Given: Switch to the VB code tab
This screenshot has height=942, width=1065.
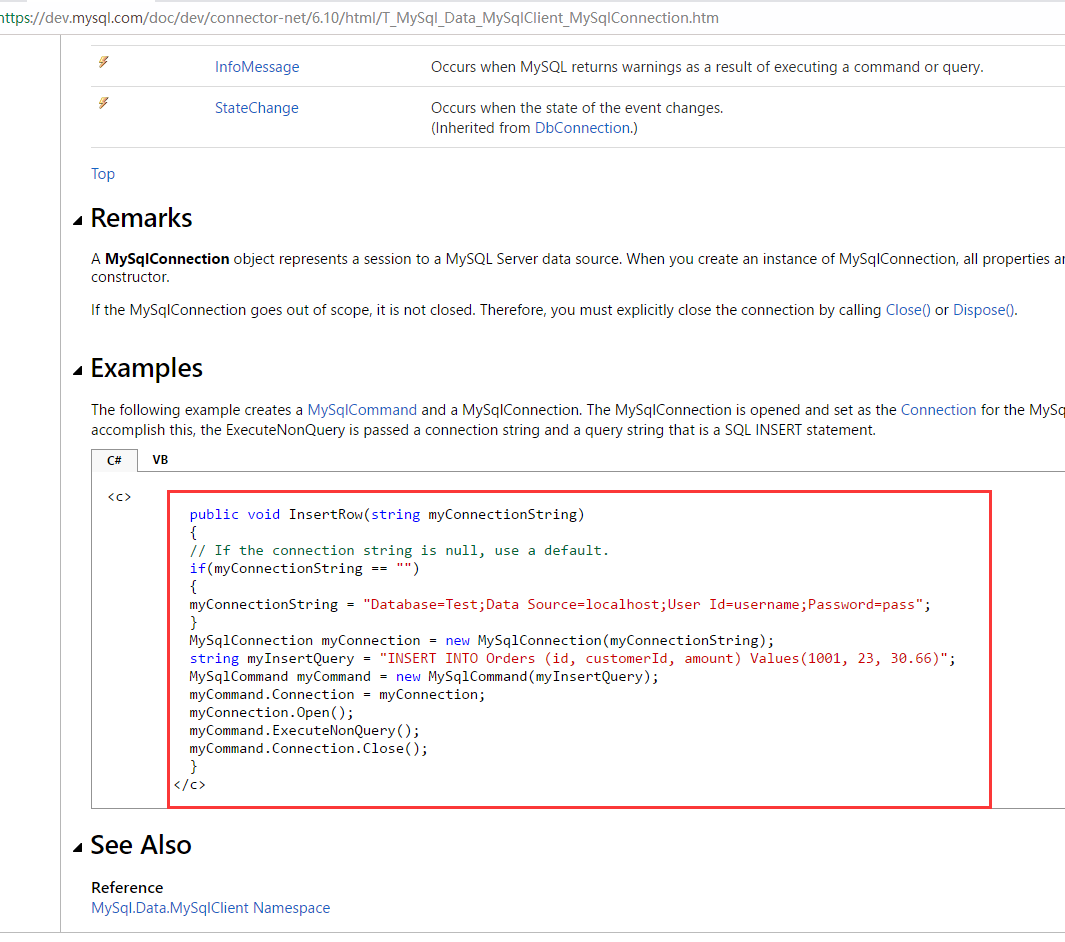Looking at the screenshot, I should click(160, 460).
